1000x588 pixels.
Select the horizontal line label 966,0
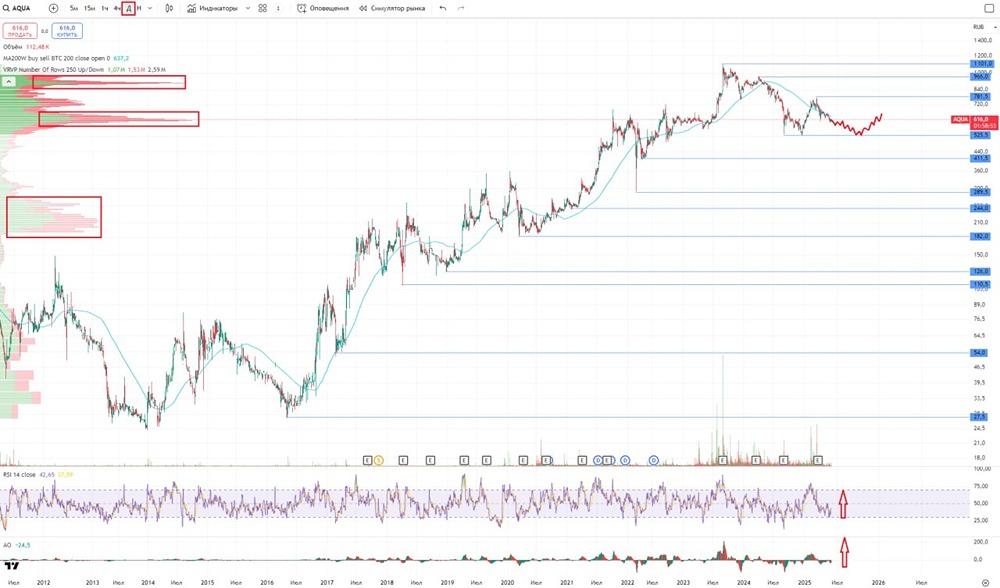pyautogui.click(x=981, y=77)
